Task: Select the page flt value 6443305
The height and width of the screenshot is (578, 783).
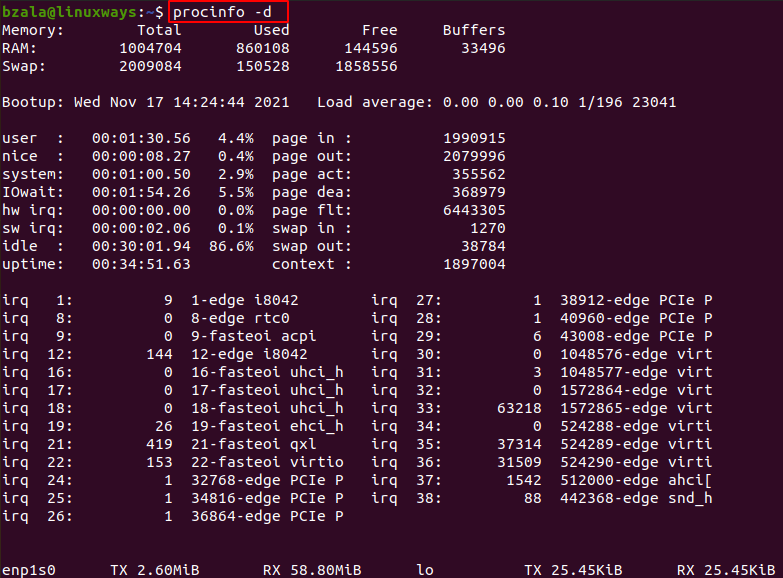Action: tap(474, 210)
